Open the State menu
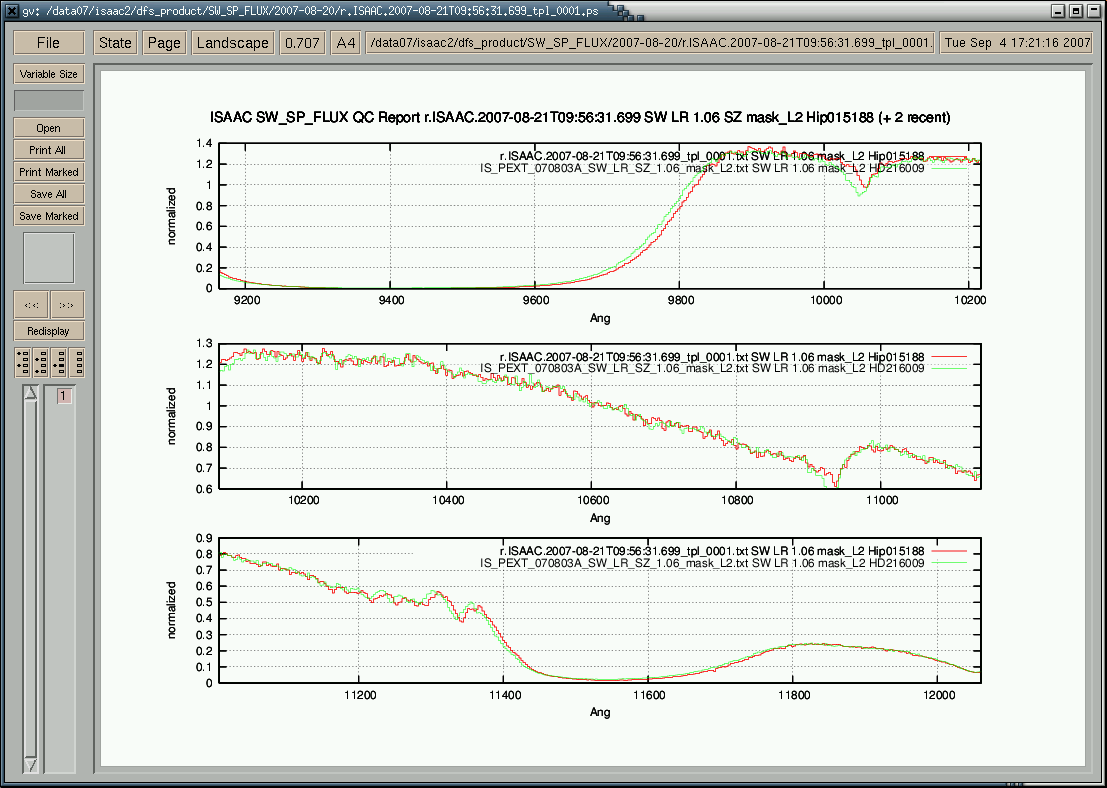Viewport: 1107px width, 788px height. 115,42
